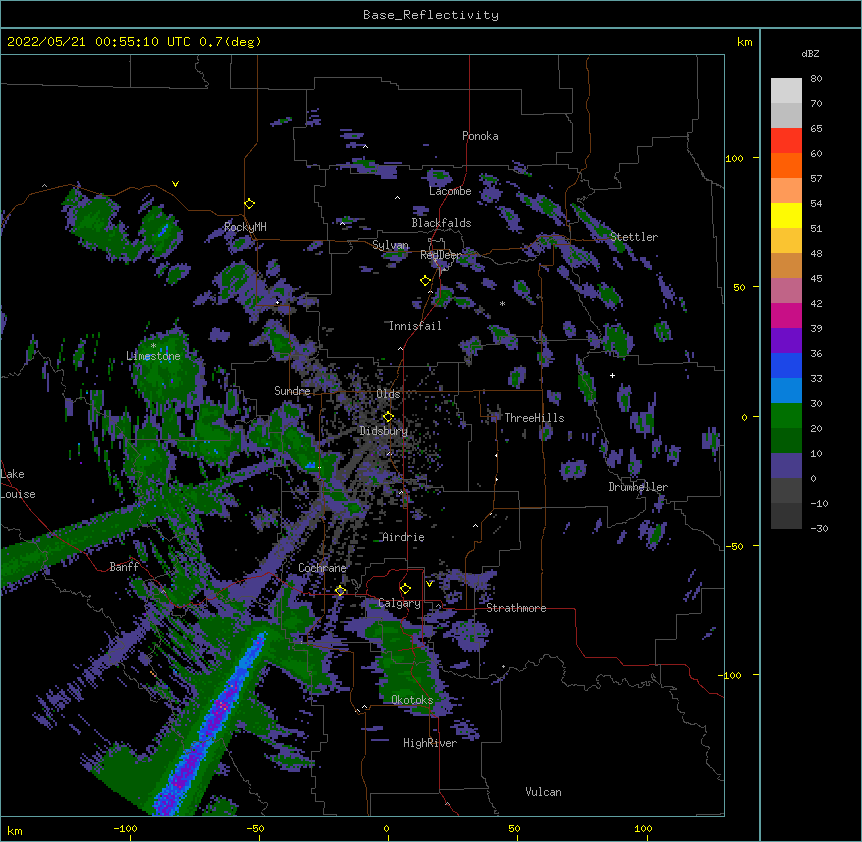Viewport: 862px width, 842px height.
Task: Click the yellow V marker north of RockyMH
Action: [175, 184]
